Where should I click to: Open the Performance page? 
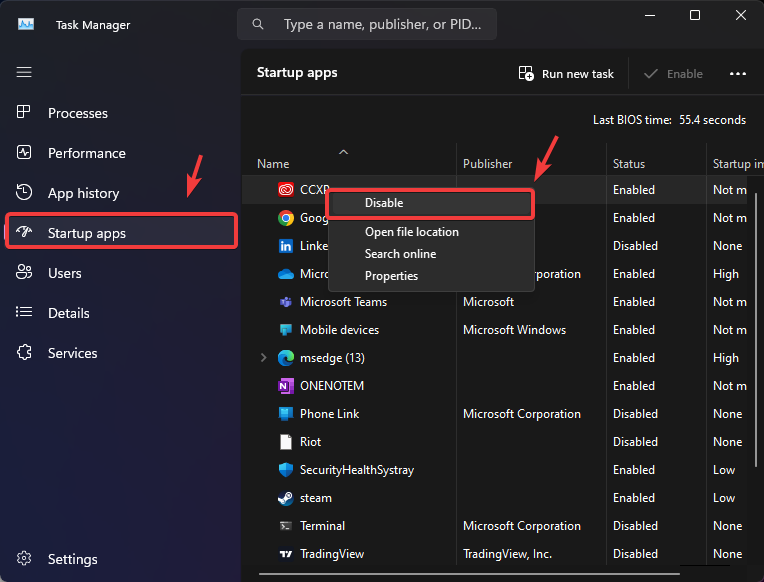86,153
